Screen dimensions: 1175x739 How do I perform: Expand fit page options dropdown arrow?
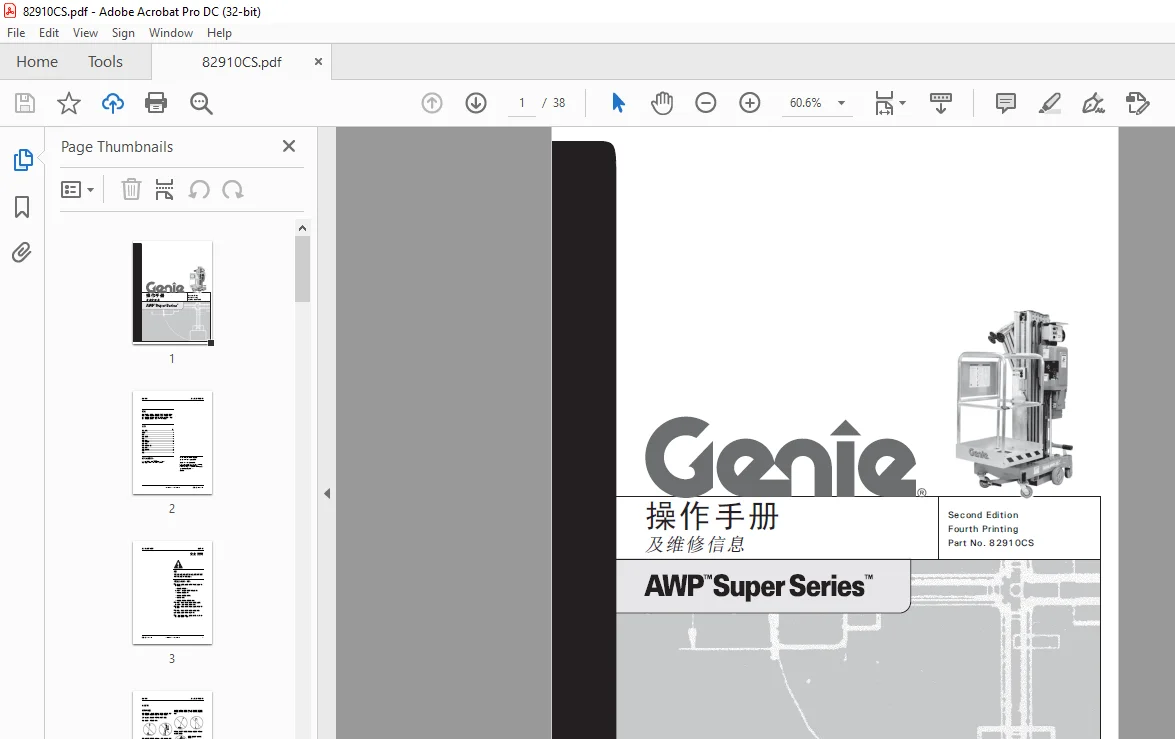click(902, 103)
